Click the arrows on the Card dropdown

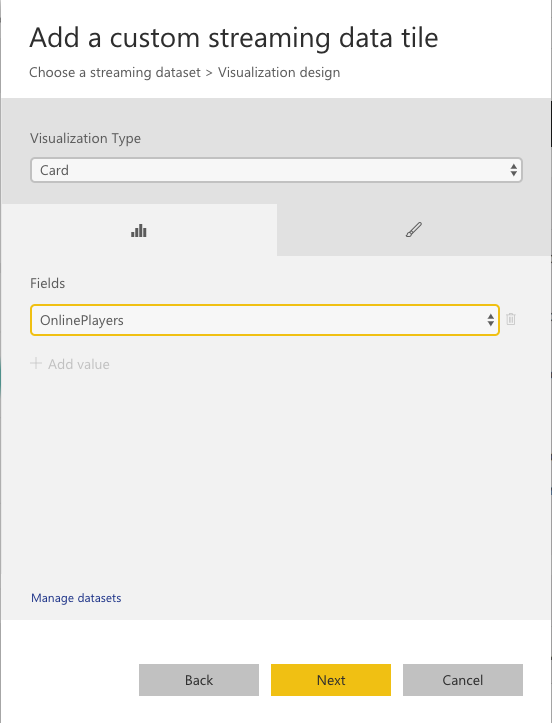click(513, 170)
